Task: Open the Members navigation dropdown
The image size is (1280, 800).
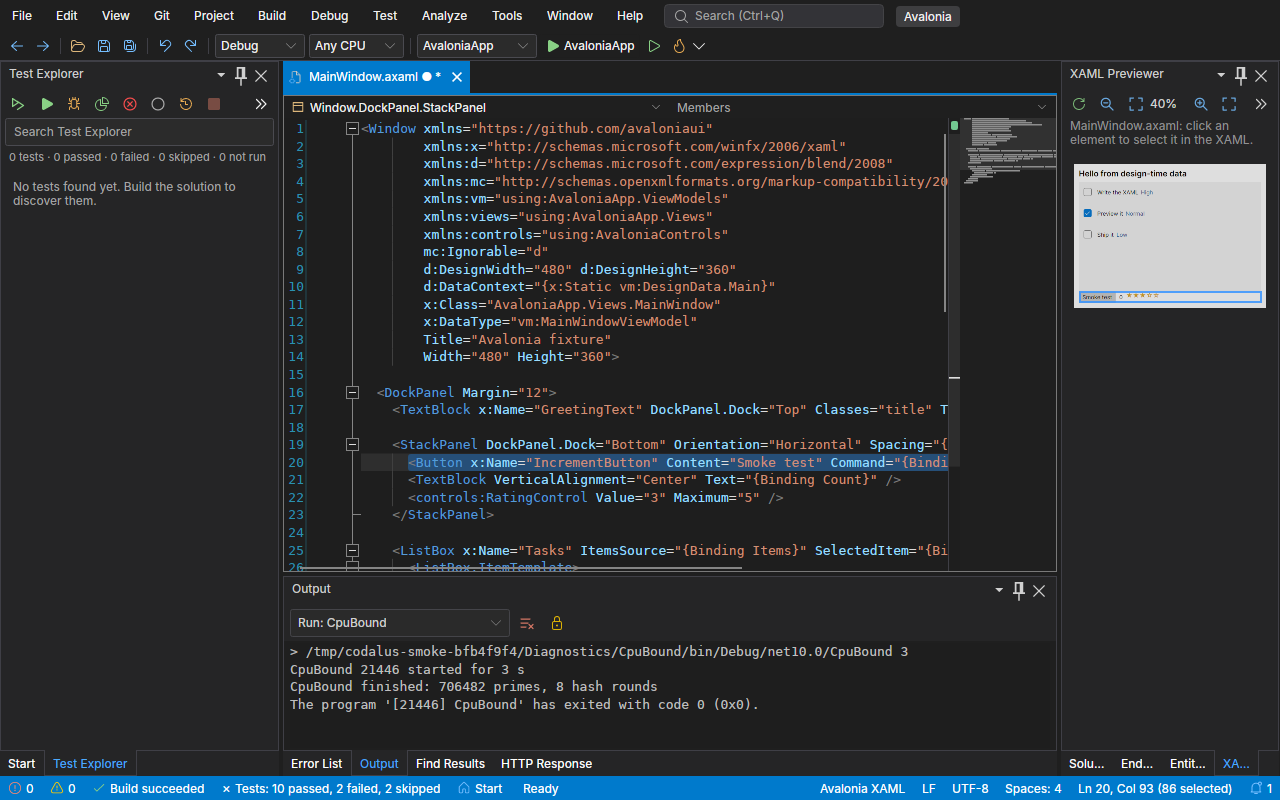Action: pos(861,107)
